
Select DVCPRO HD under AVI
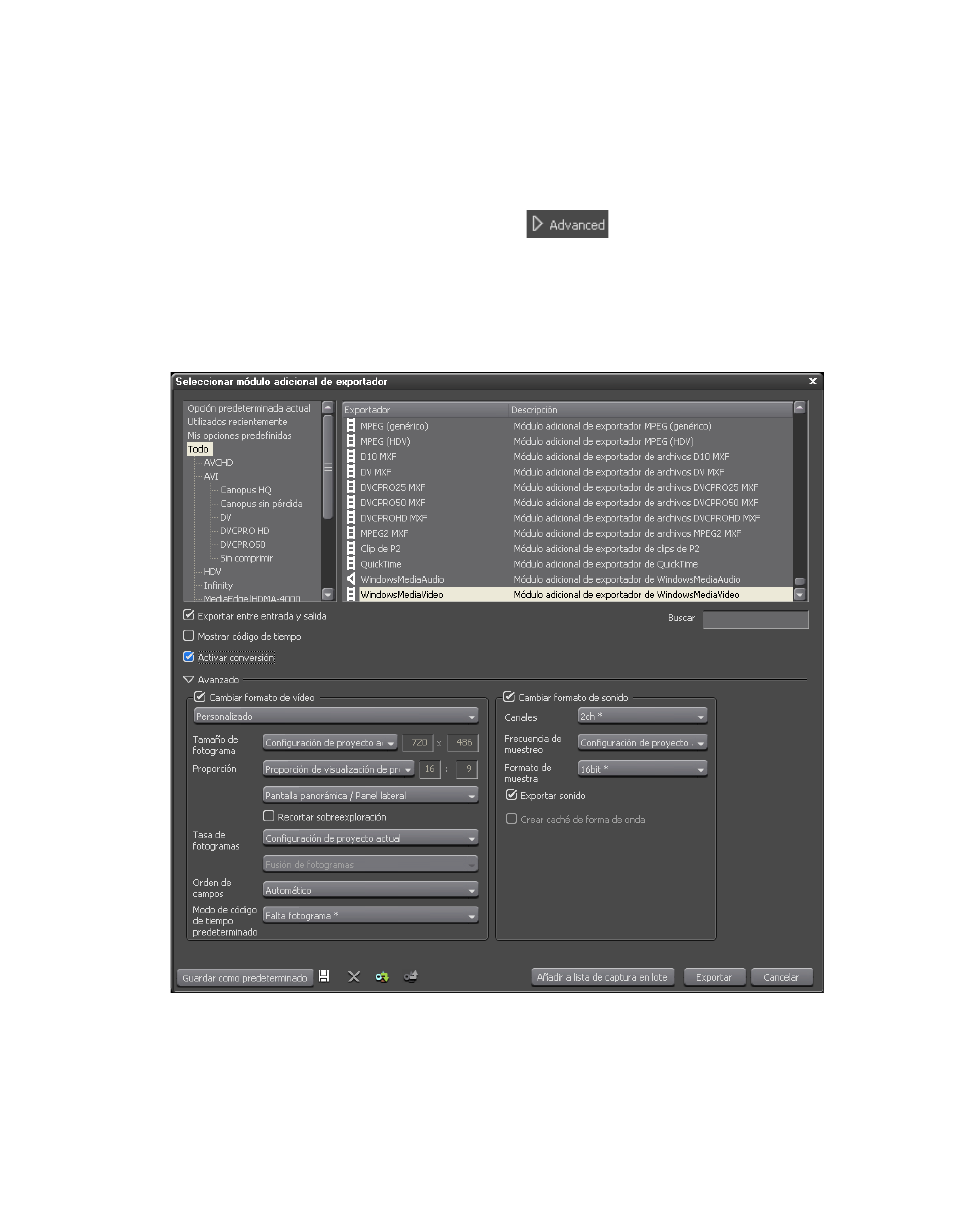point(244,531)
